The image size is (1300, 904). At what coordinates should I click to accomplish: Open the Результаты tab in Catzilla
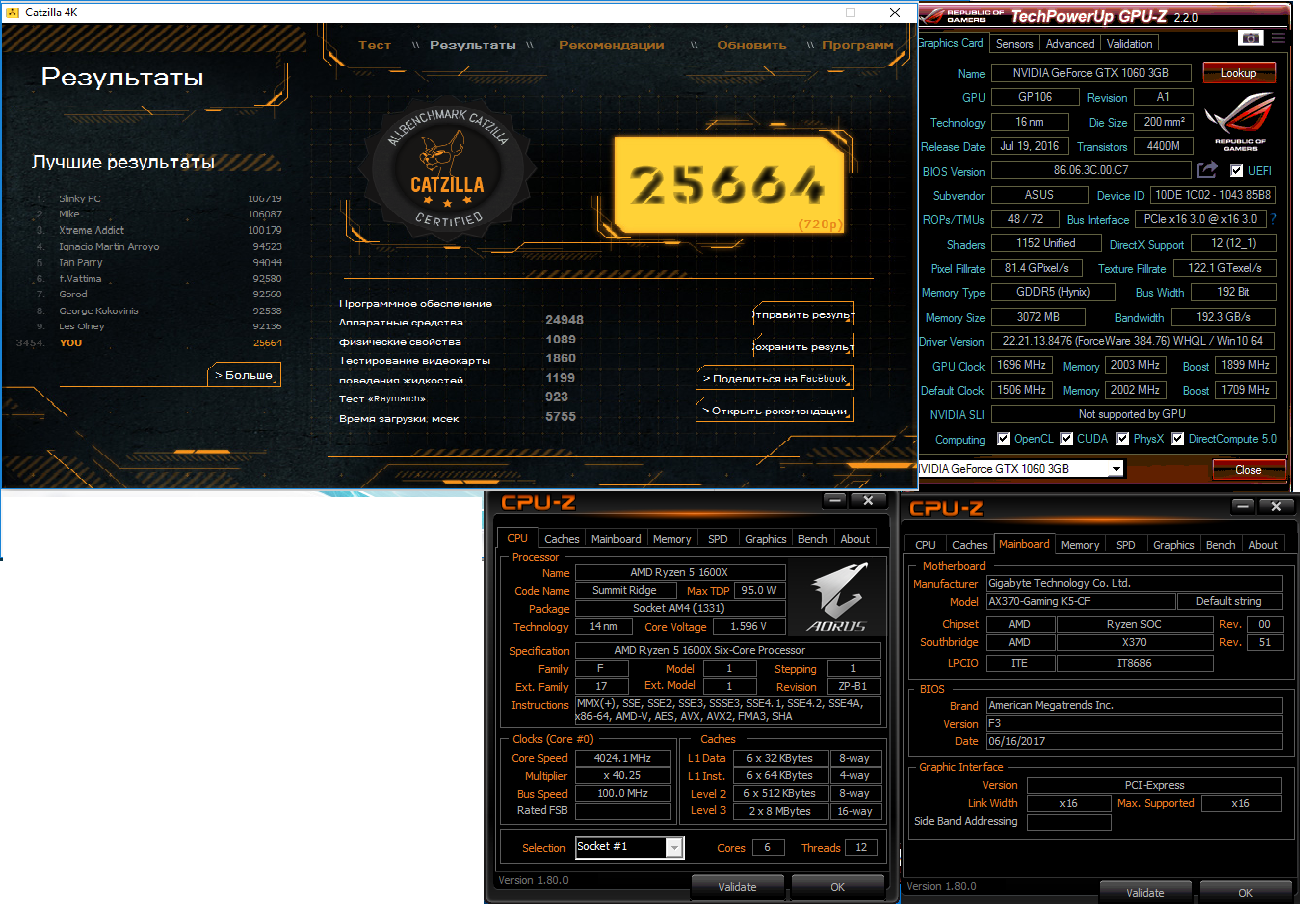(x=473, y=45)
